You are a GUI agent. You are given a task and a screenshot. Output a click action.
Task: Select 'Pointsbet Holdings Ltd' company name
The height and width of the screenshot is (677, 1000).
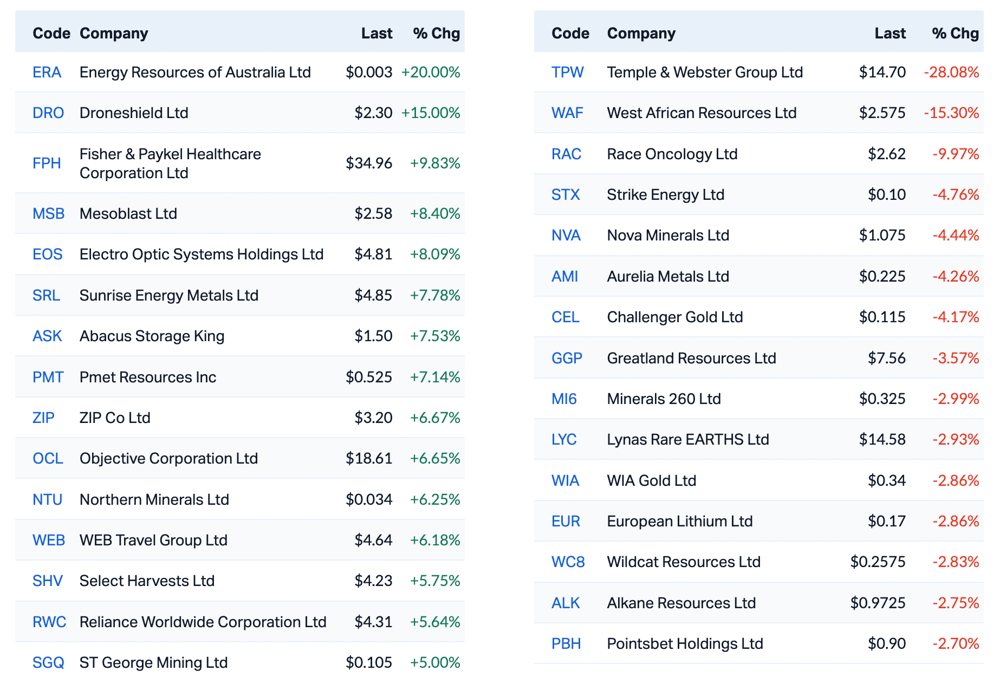tap(685, 643)
